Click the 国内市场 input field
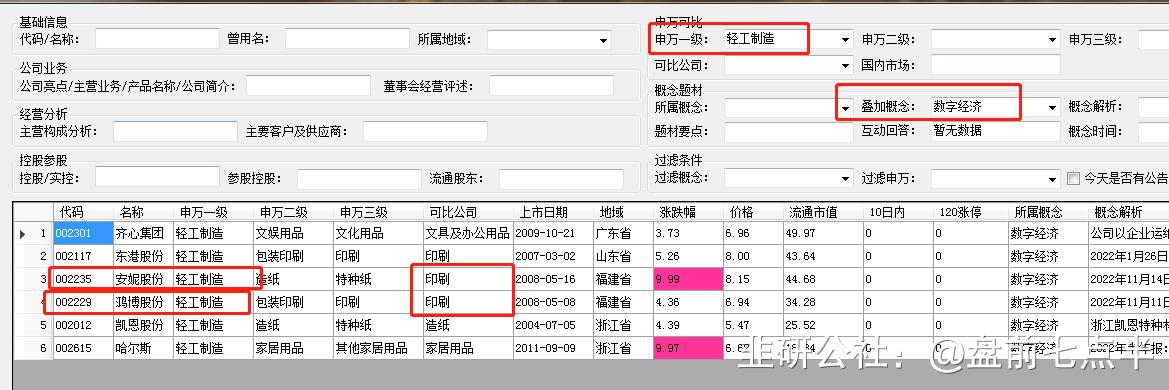The width and height of the screenshot is (1169, 390). pos(995,66)
